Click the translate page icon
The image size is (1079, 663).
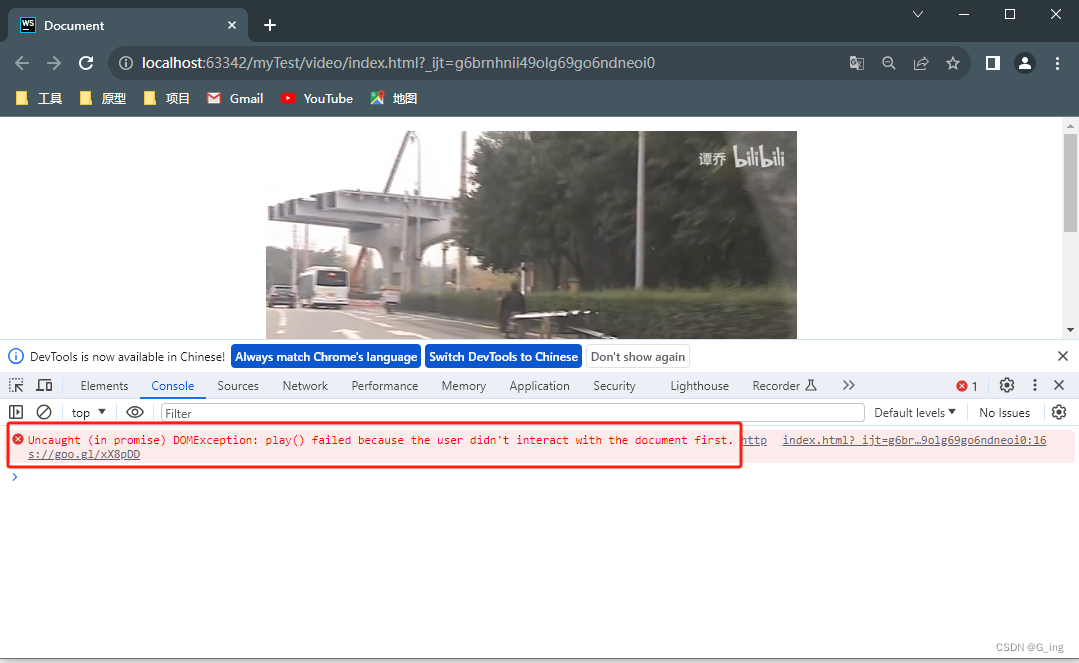tap(857, 63)
